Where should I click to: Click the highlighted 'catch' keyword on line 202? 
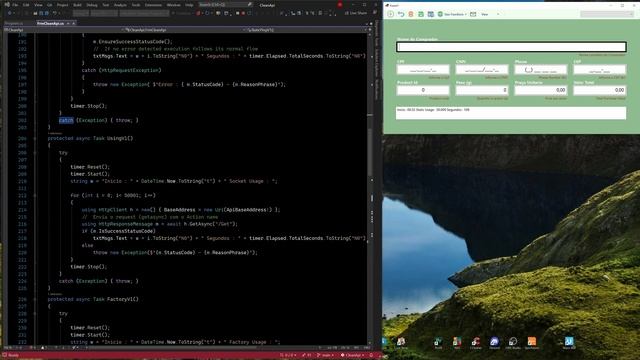tap(66, 120)
